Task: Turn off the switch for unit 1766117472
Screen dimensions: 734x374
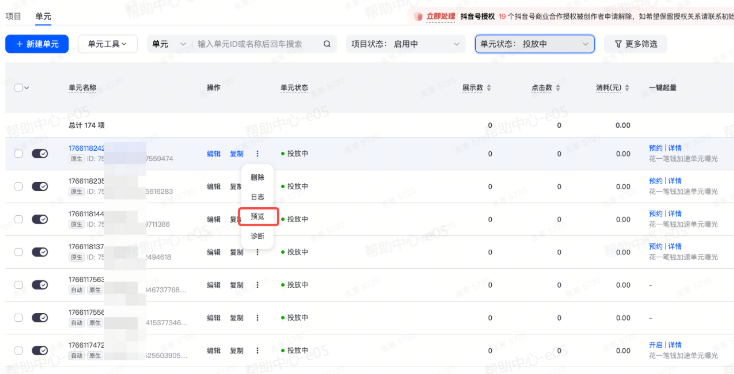Action: (40, 350)
